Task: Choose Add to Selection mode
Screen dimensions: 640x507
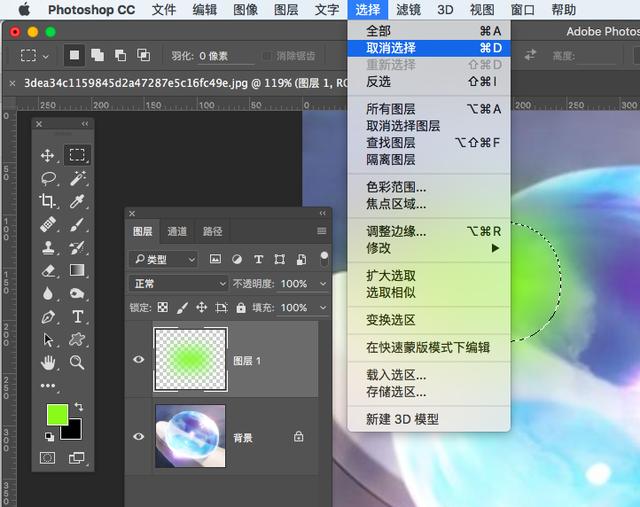Action: [97, 55]
